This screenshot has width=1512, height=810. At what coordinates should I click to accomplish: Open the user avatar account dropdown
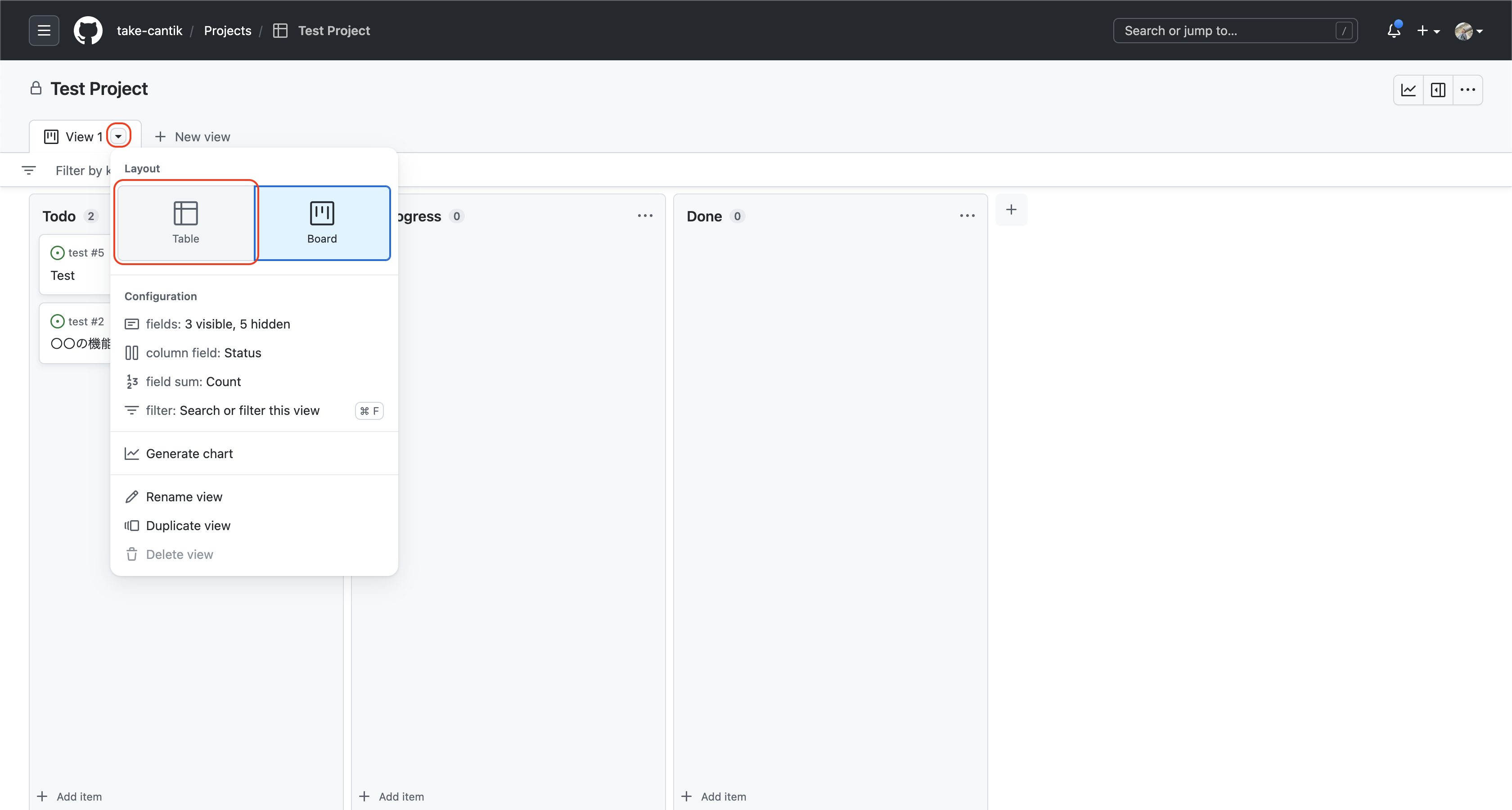(1468, 31)
